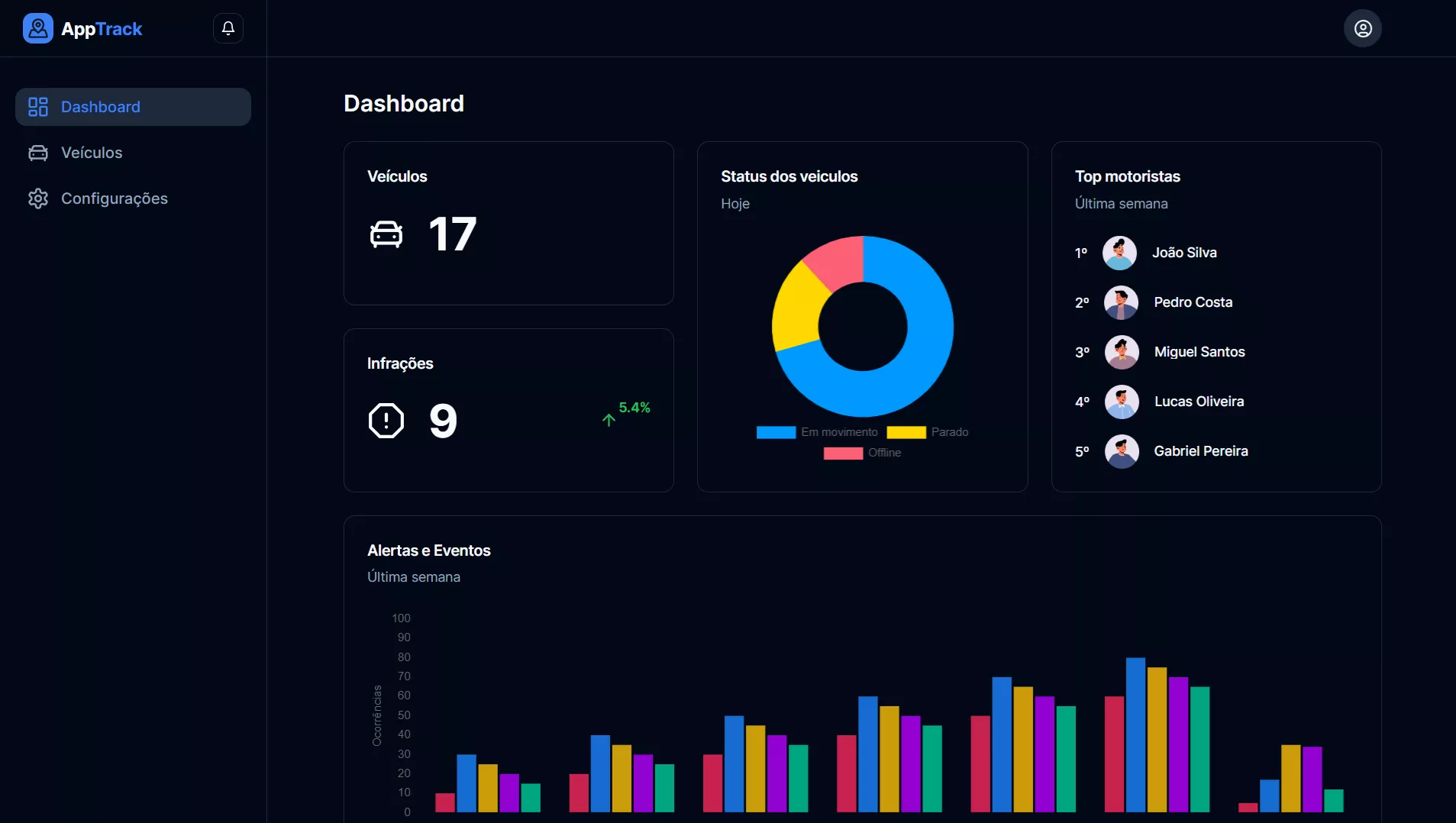Viewport: 1456px width, 823px height.
Task: Click the Gabriel Pereira driver name
Action: (1200, 451)
